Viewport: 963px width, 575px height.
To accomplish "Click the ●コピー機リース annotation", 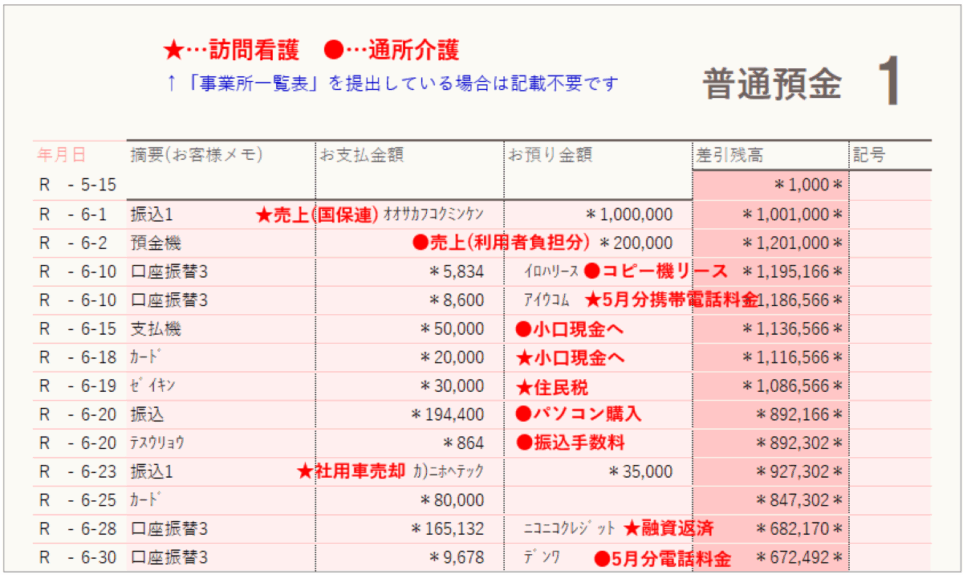I will pos(656,272).
